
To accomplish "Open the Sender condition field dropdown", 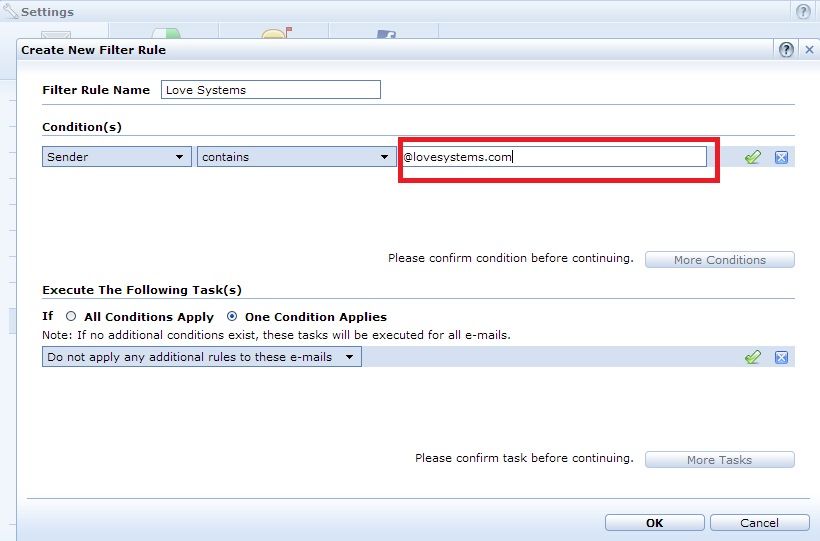I will pyautogui.click(x=117, y=156).
